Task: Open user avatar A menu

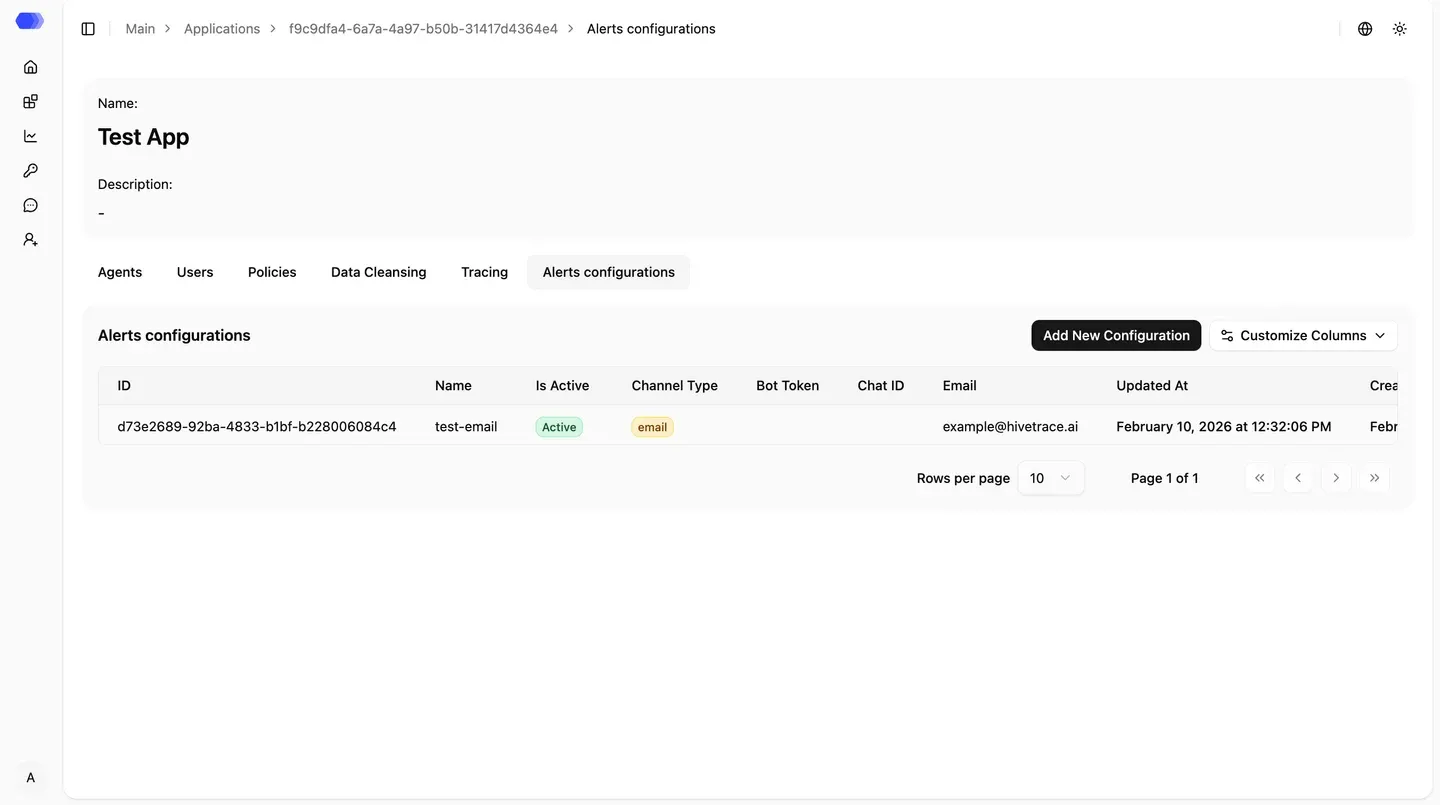Action: tap(31, 778)
